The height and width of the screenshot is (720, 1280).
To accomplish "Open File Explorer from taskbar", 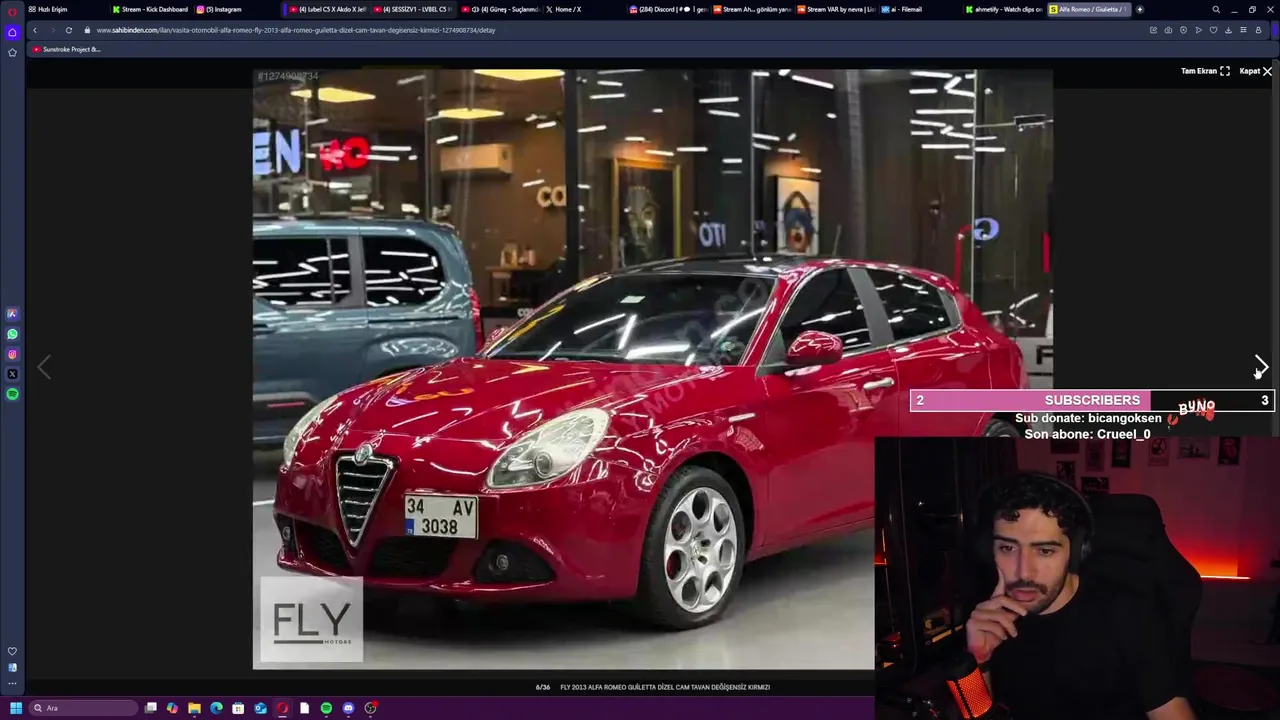I will coord(194,708).
